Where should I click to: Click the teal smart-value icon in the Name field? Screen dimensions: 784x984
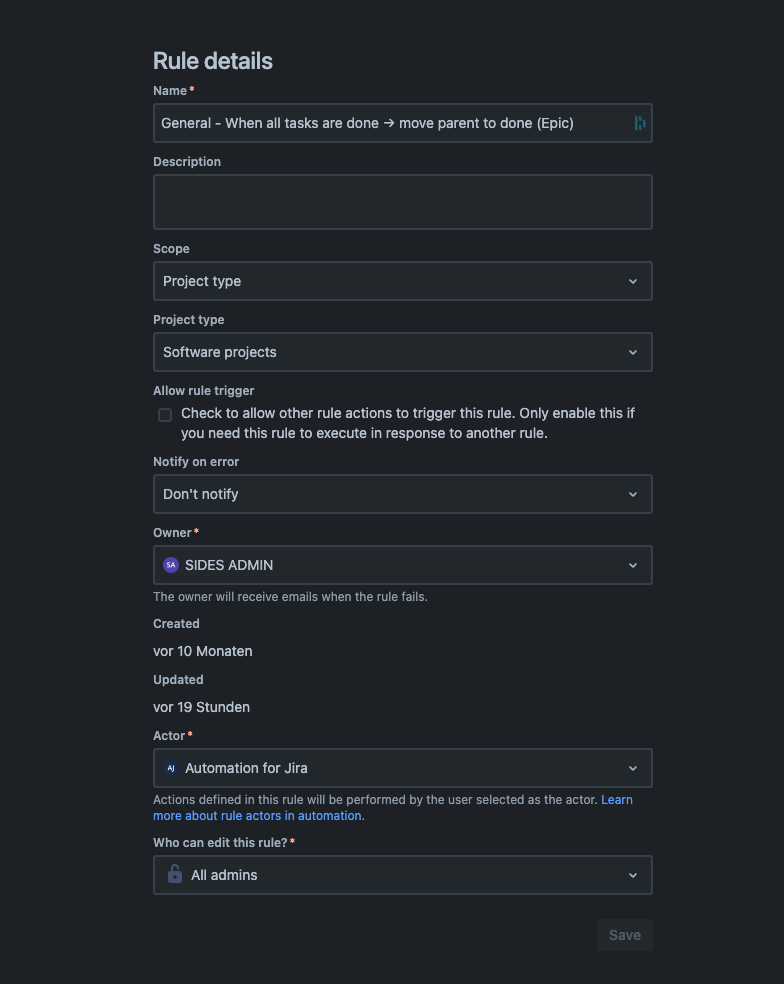click(639, 123)
